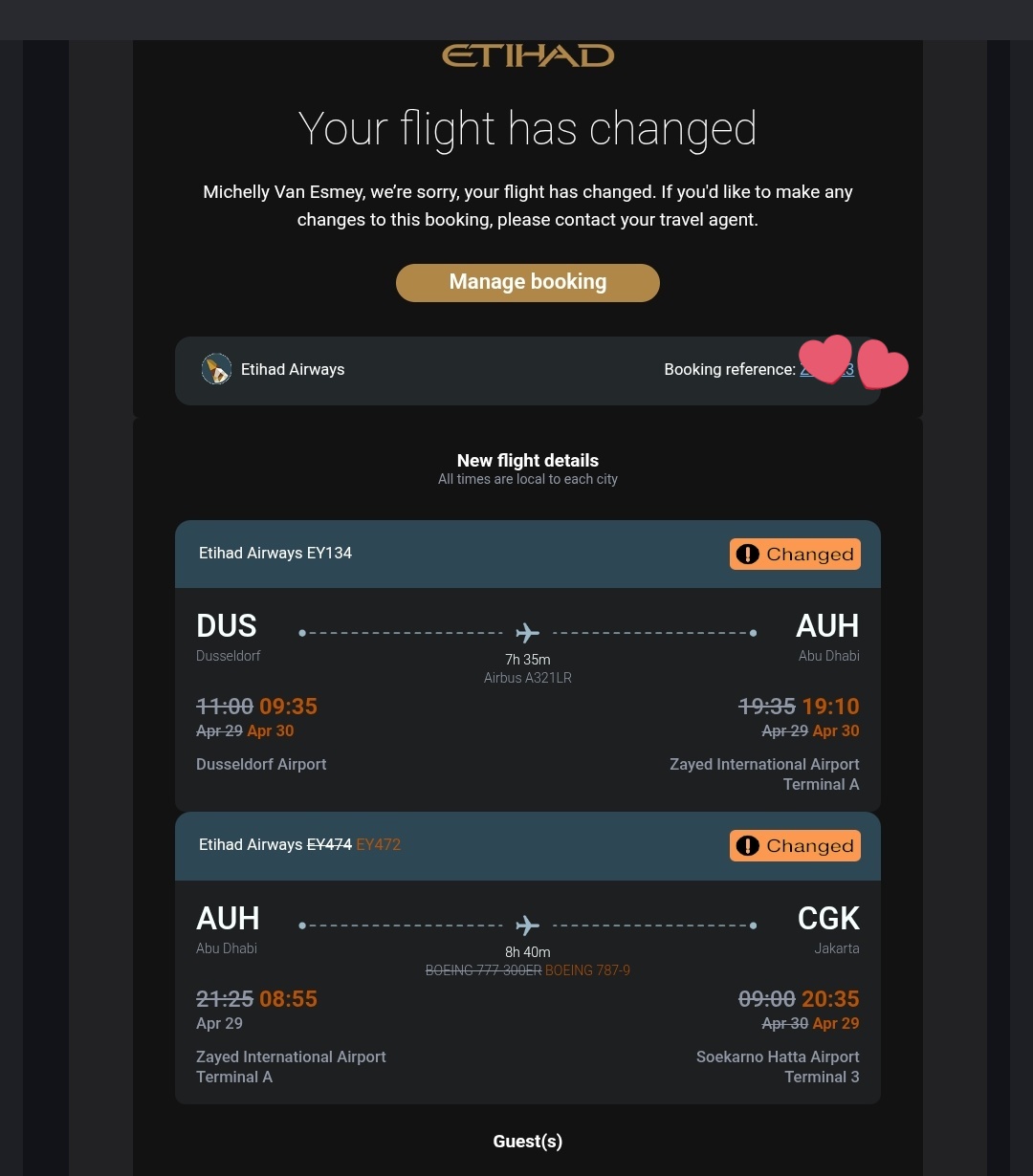Image resolution: width=1033 pixels, height=1176 pixels.
Task: Click the Guest(s) section heading
Action: [x=528, y=1142]
